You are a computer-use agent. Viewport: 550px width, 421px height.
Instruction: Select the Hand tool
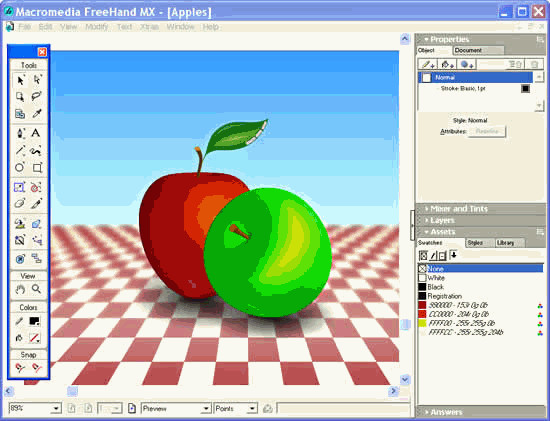[x=20, y=289]
